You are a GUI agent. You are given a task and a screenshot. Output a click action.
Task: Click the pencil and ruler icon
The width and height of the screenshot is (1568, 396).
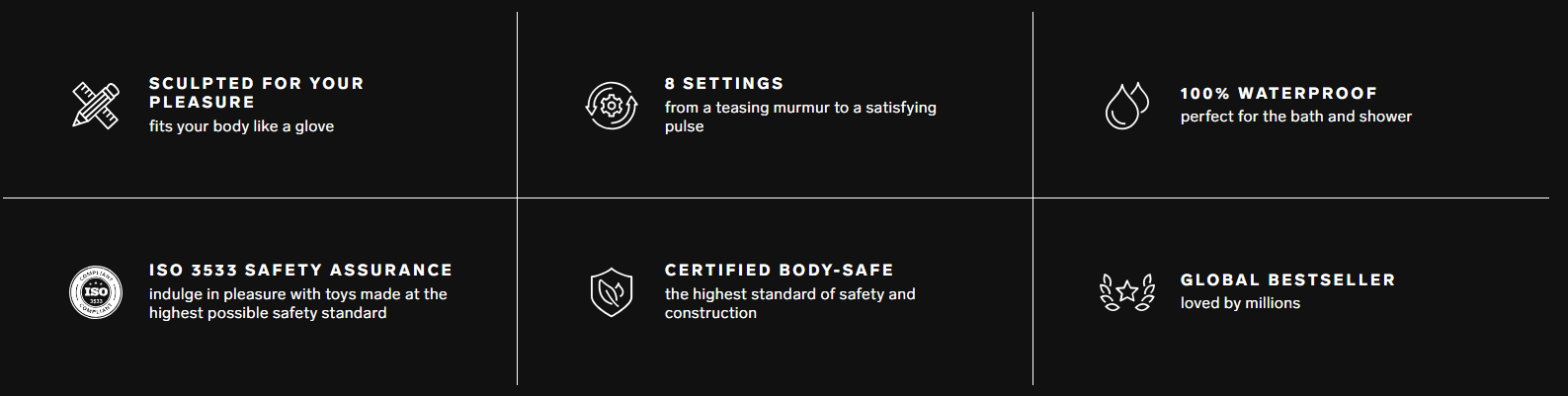[x=96, y=105]
